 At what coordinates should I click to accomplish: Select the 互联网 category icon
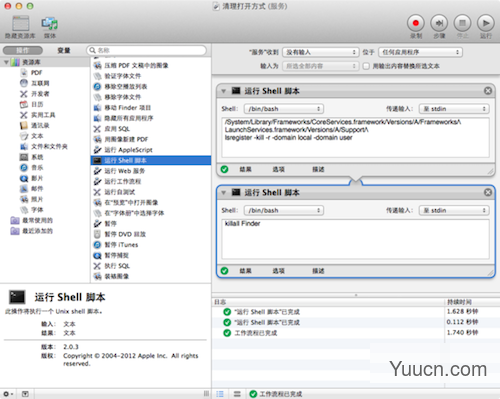coord(24,83)
